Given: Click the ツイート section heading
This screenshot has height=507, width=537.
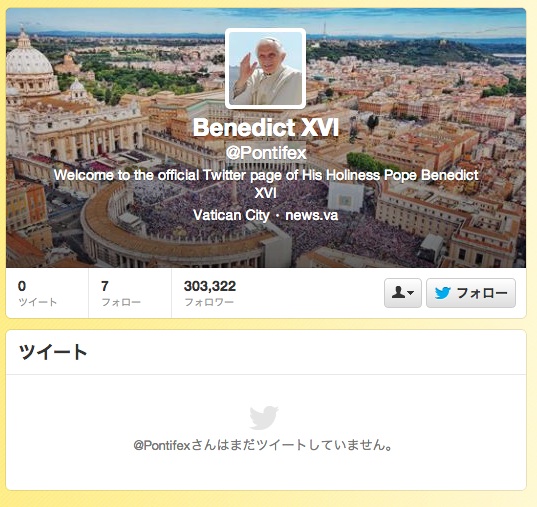Looking at the screenshot, I should [x=53, y=352].
